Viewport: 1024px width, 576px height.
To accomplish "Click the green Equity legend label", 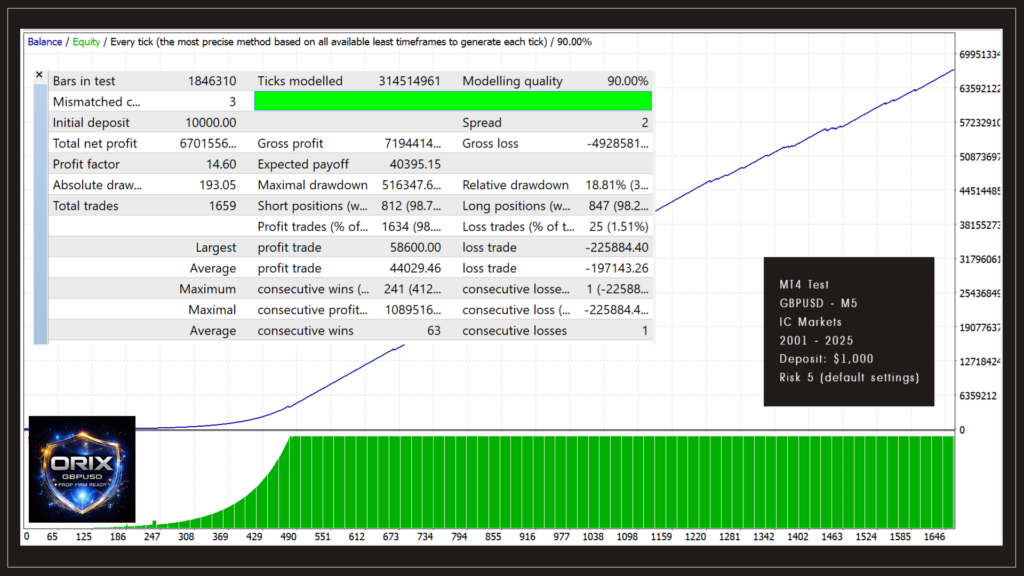I will [86, 42].
